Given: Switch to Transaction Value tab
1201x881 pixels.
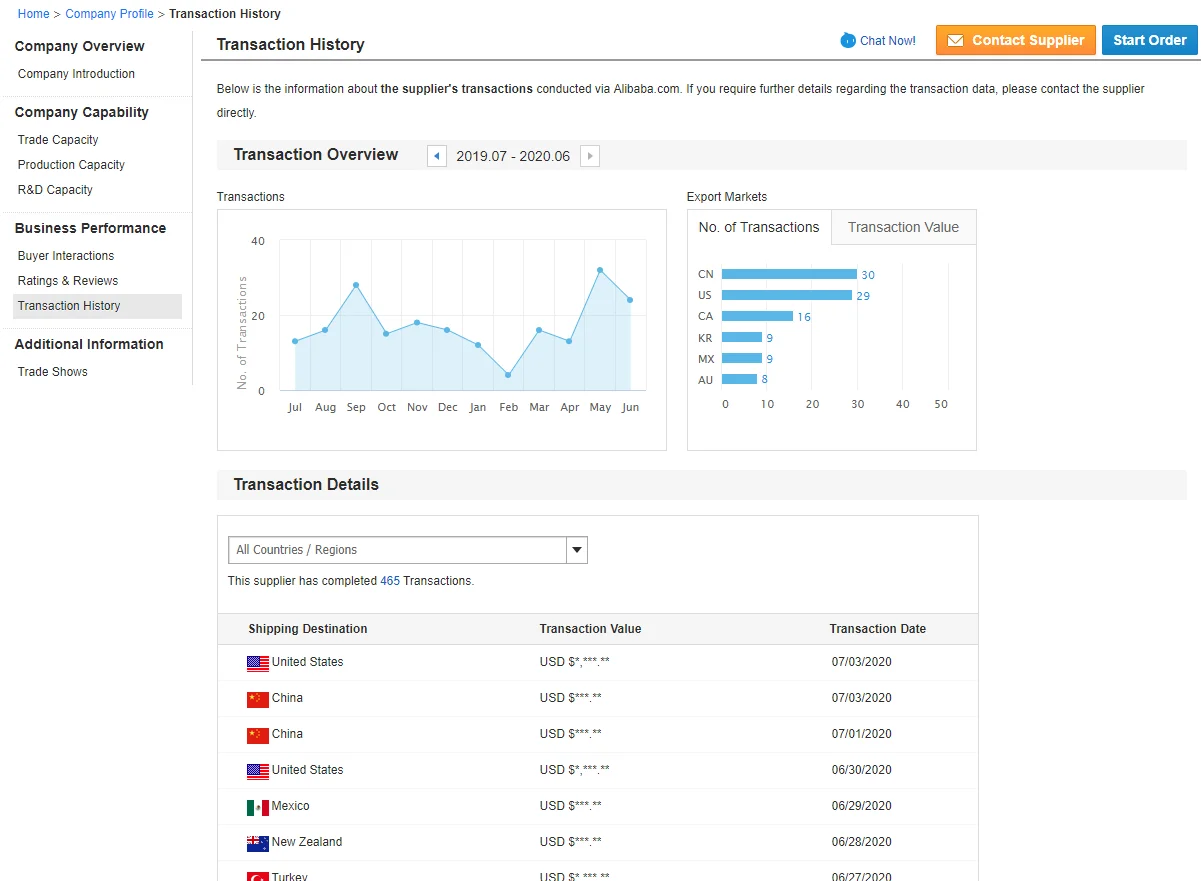Looking at the screenshot, I should 903,227.
